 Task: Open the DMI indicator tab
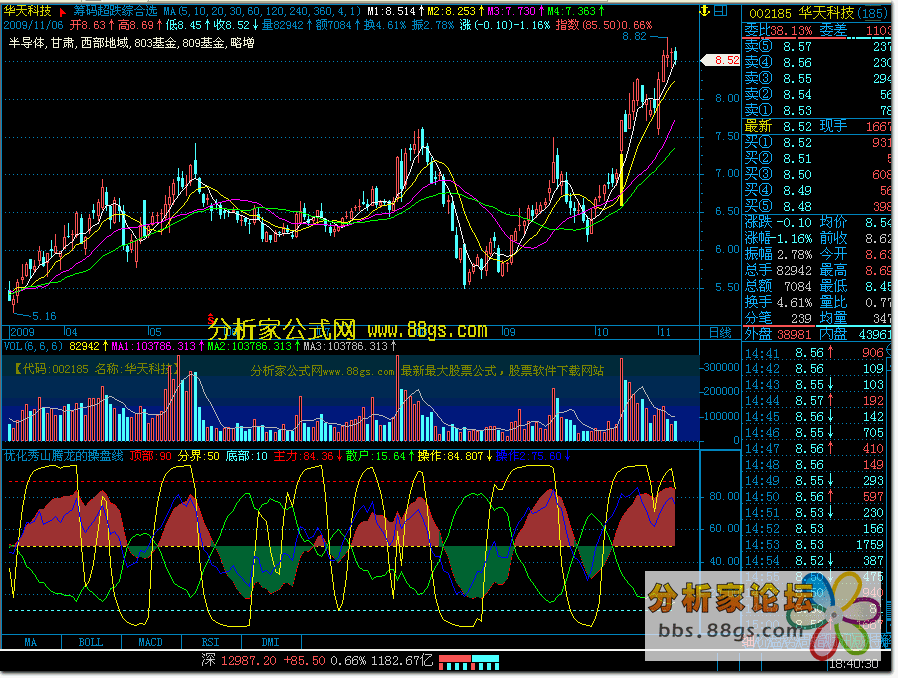click(x=271, y=641)
